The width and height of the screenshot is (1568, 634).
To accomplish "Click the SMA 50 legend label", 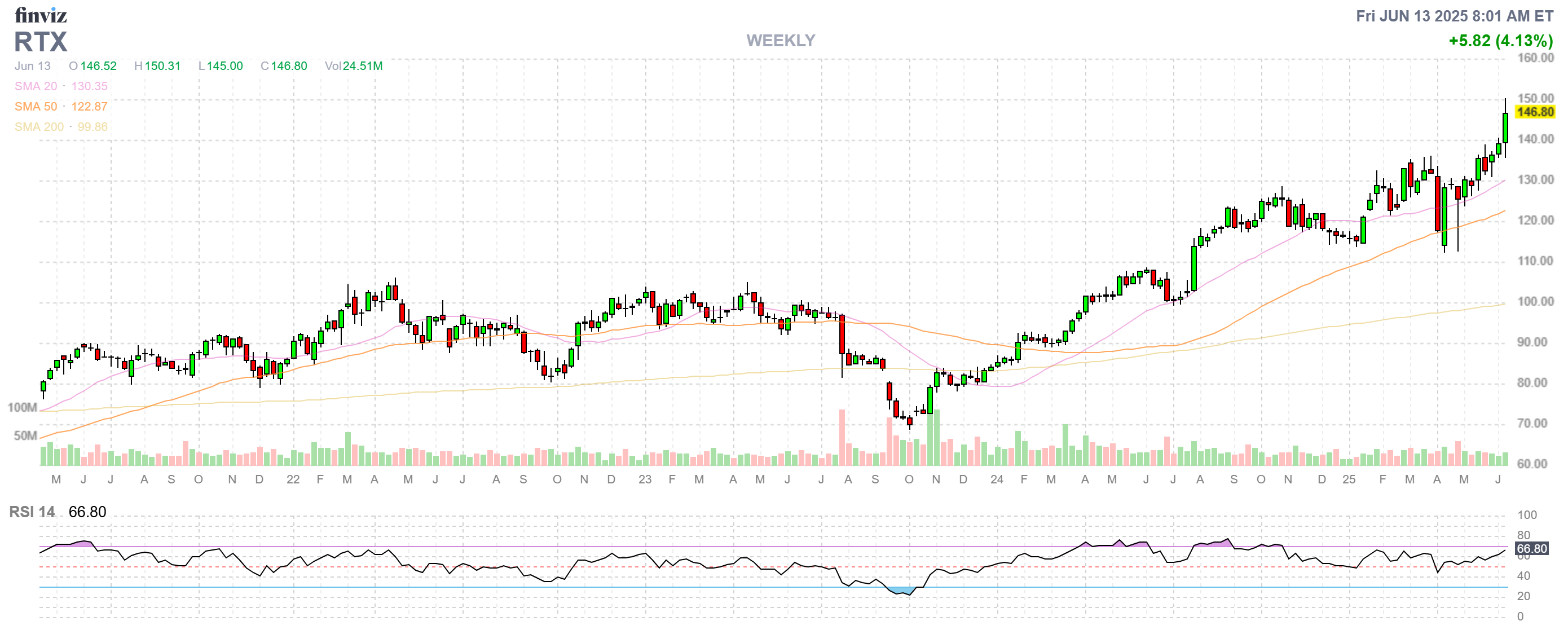I will click(36, 107).
